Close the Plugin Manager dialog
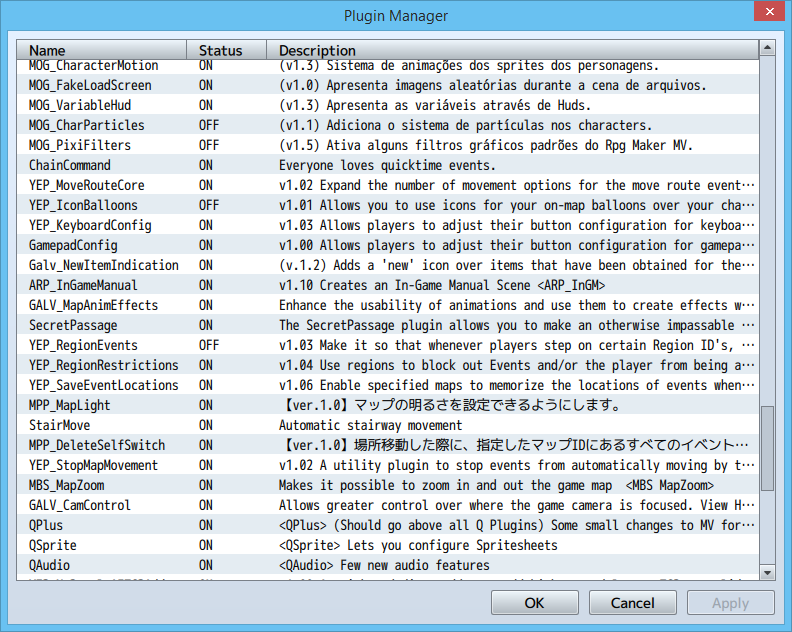The image size is (792, 632). click(x=769, y=11)
